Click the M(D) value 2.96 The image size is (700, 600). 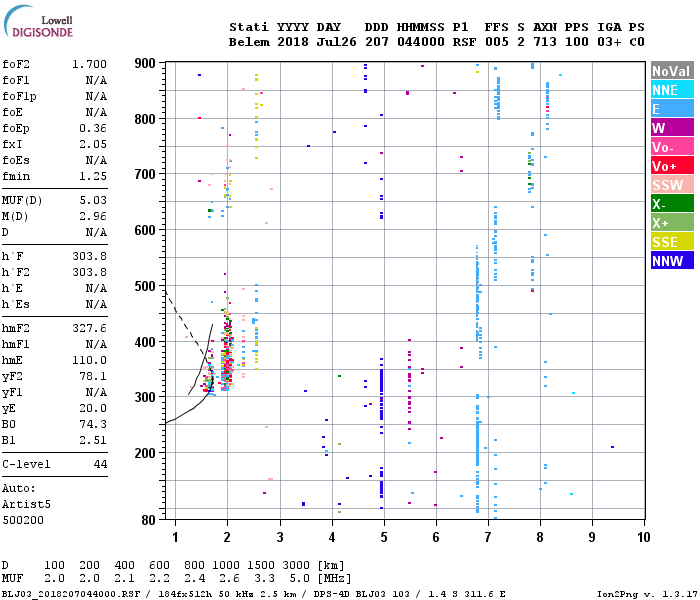click(x=93, y=217)
